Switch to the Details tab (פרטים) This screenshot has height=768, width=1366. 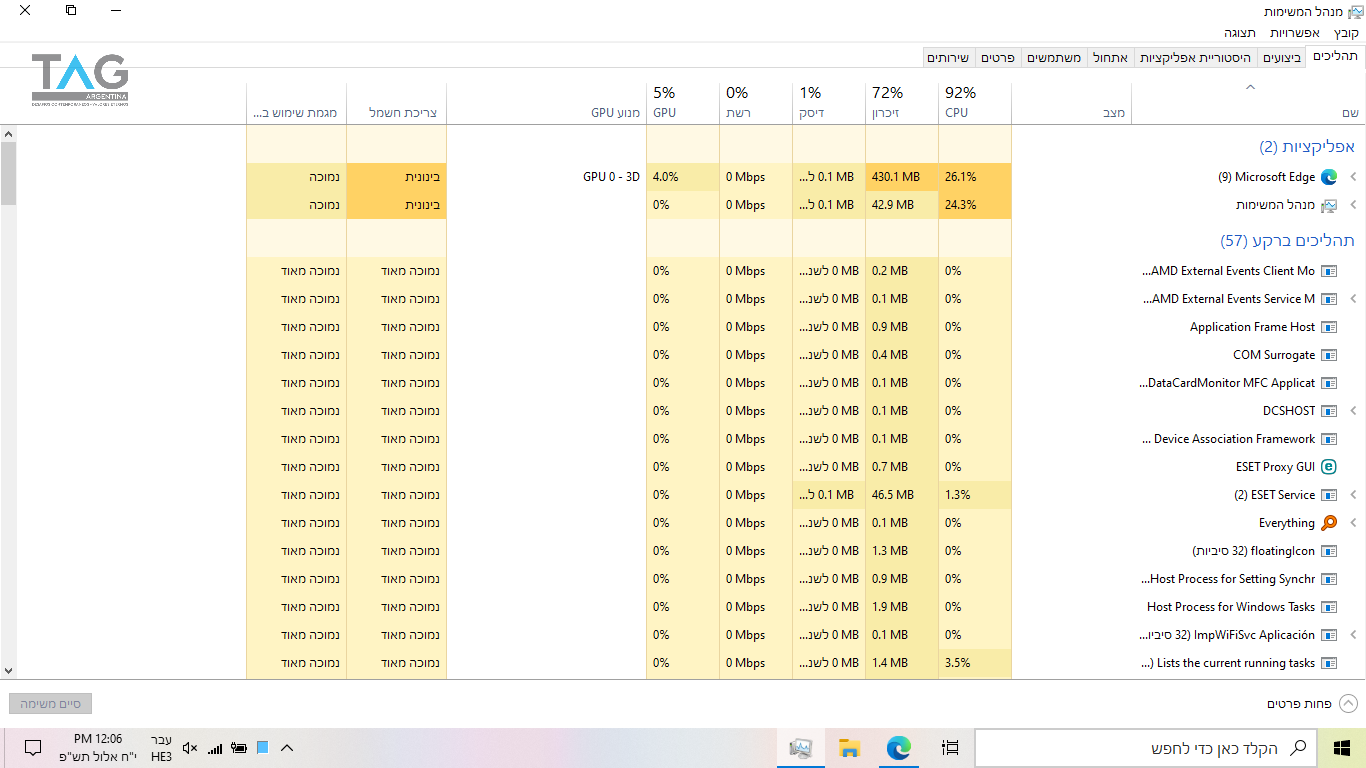pos(997,58)
